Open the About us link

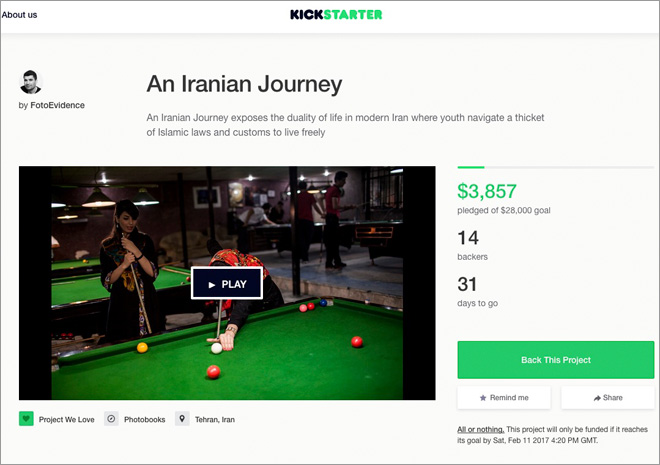[x=19, y=15]
